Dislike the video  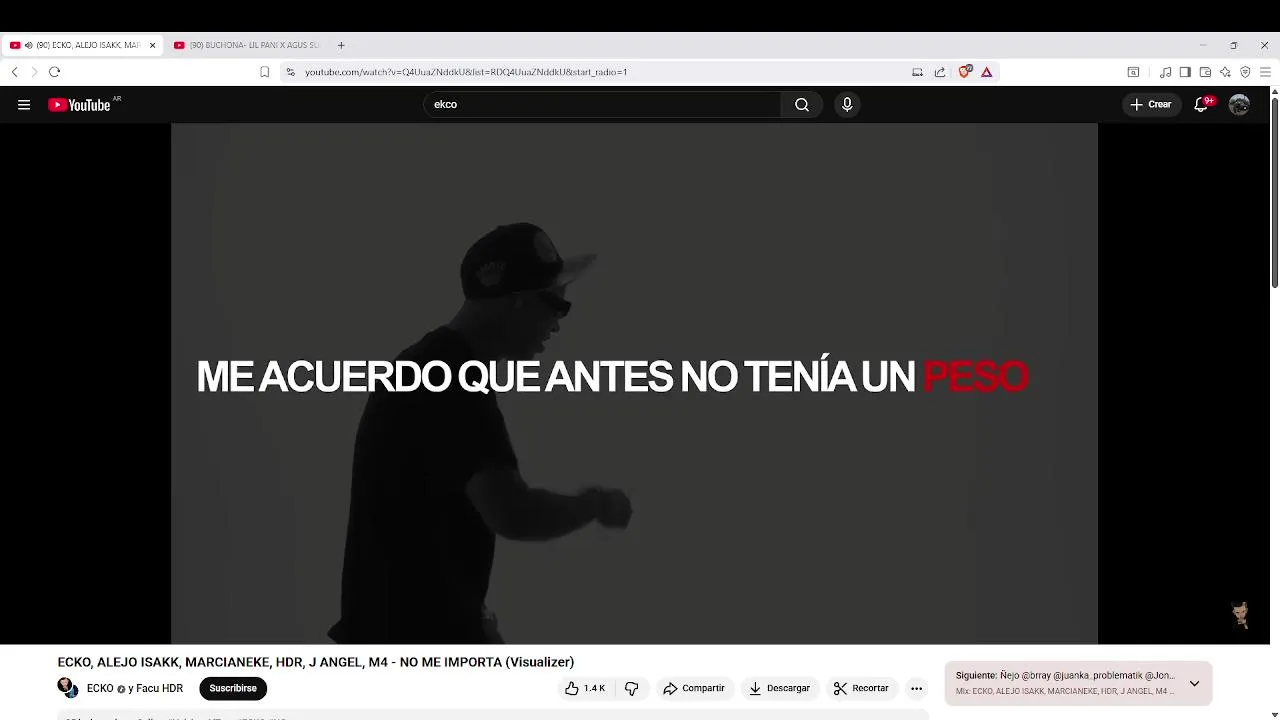(632, 688)
